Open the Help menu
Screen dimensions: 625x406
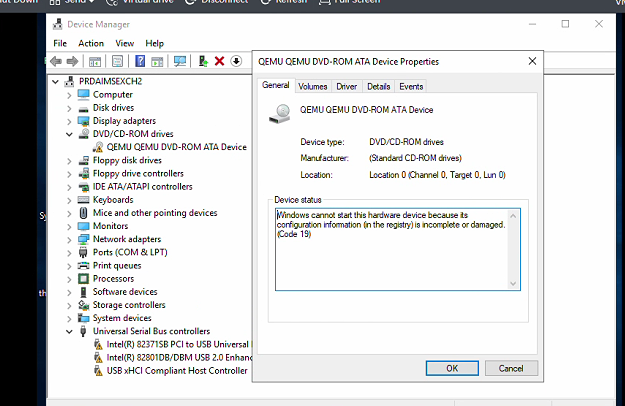(154, 43)
